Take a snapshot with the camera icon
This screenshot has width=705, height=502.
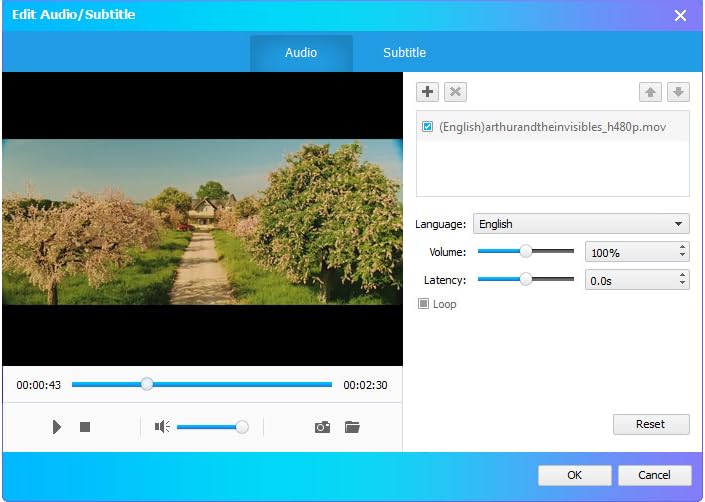[x=322, y=427]
